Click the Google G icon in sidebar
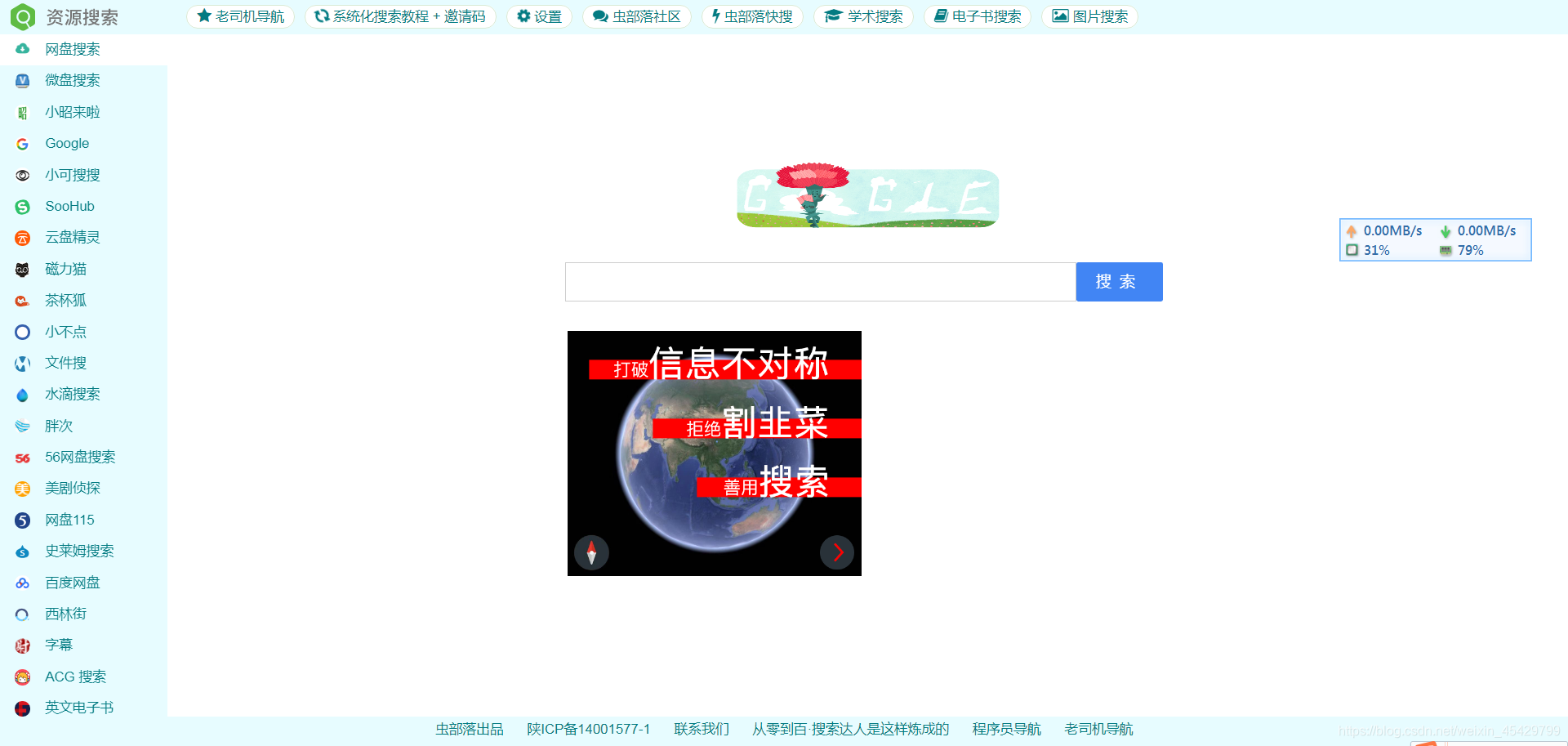This screenshot has height=746, width=1568. pyautogui.click(x=23, y=144)
